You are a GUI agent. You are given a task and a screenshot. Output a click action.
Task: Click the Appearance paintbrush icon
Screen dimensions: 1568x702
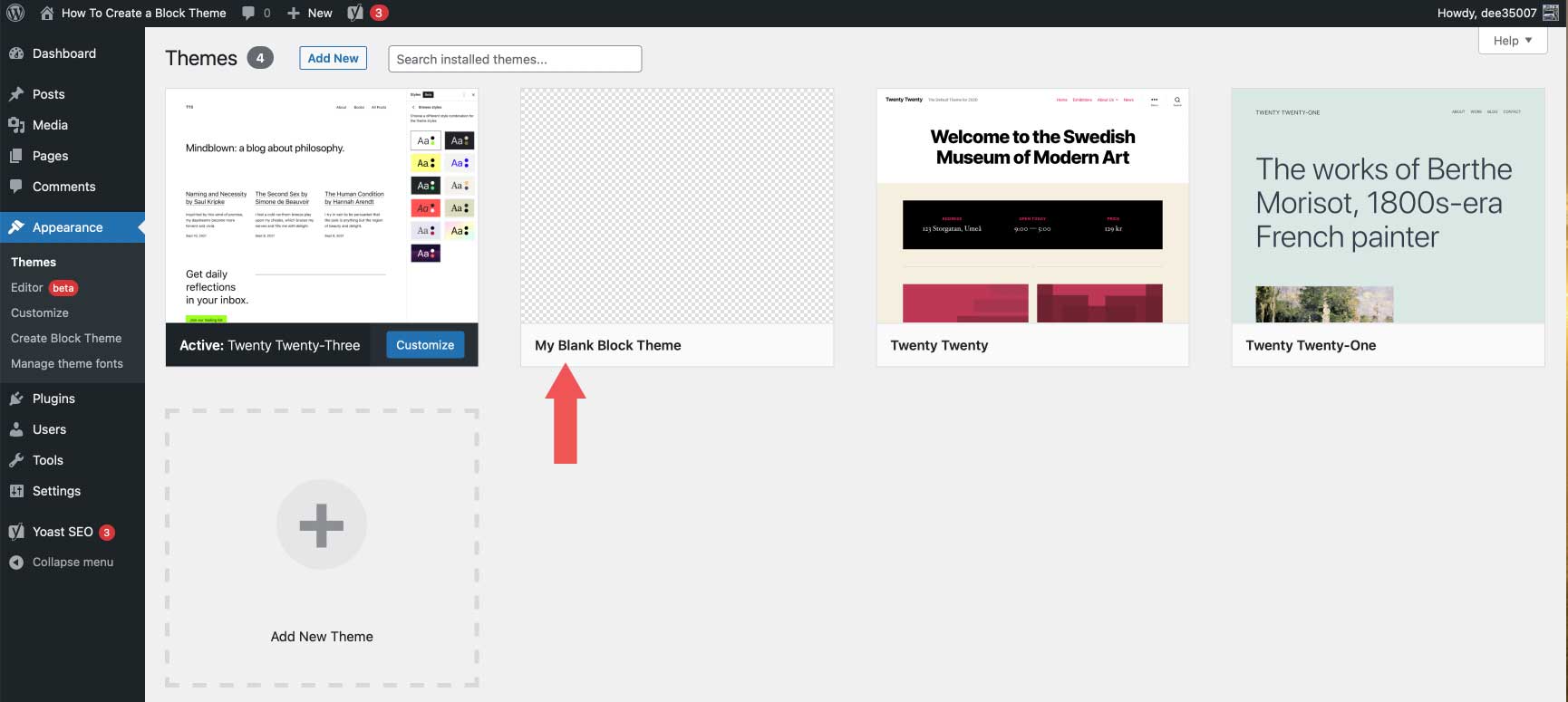tap(16, 227)
